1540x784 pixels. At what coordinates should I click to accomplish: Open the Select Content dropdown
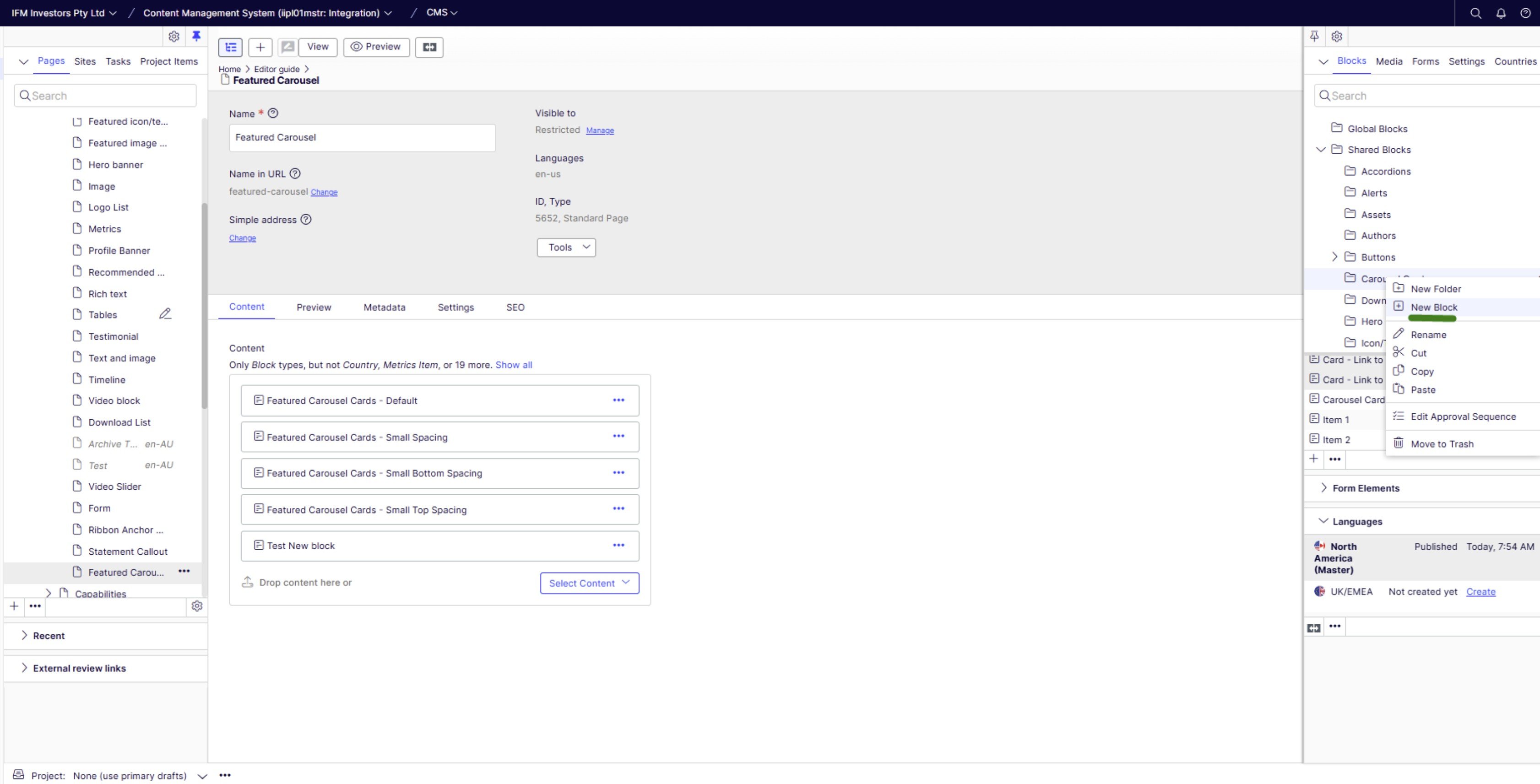(589, 583)
